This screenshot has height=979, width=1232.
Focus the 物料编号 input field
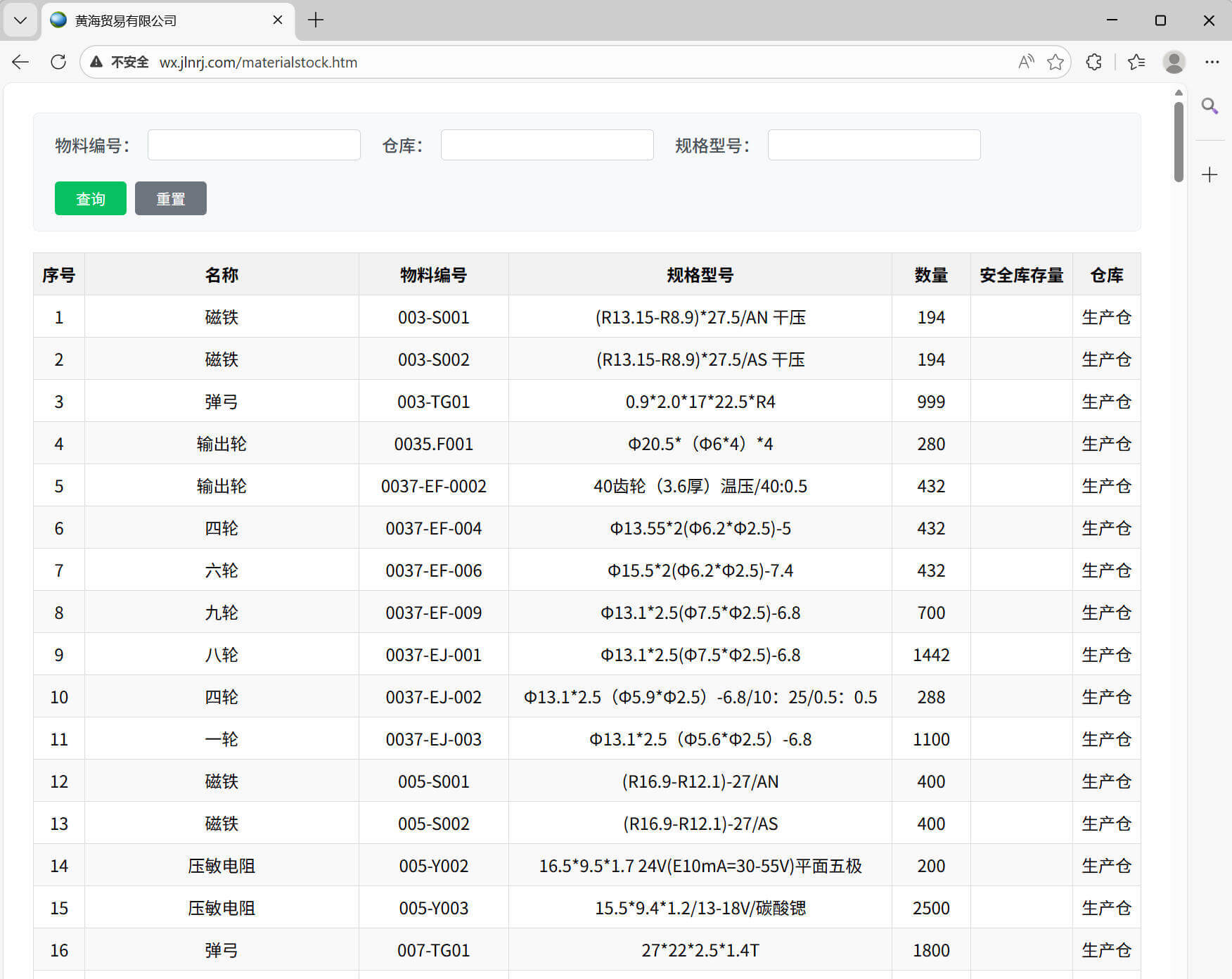(x=254, y=145)
